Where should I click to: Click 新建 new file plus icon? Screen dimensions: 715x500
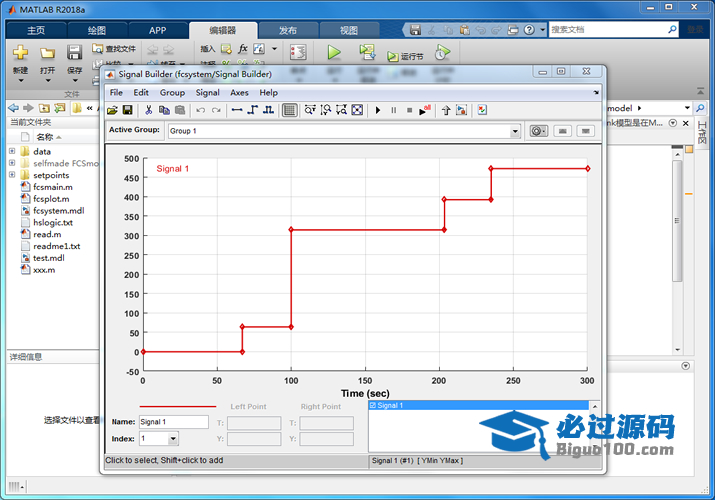(21, 52)
